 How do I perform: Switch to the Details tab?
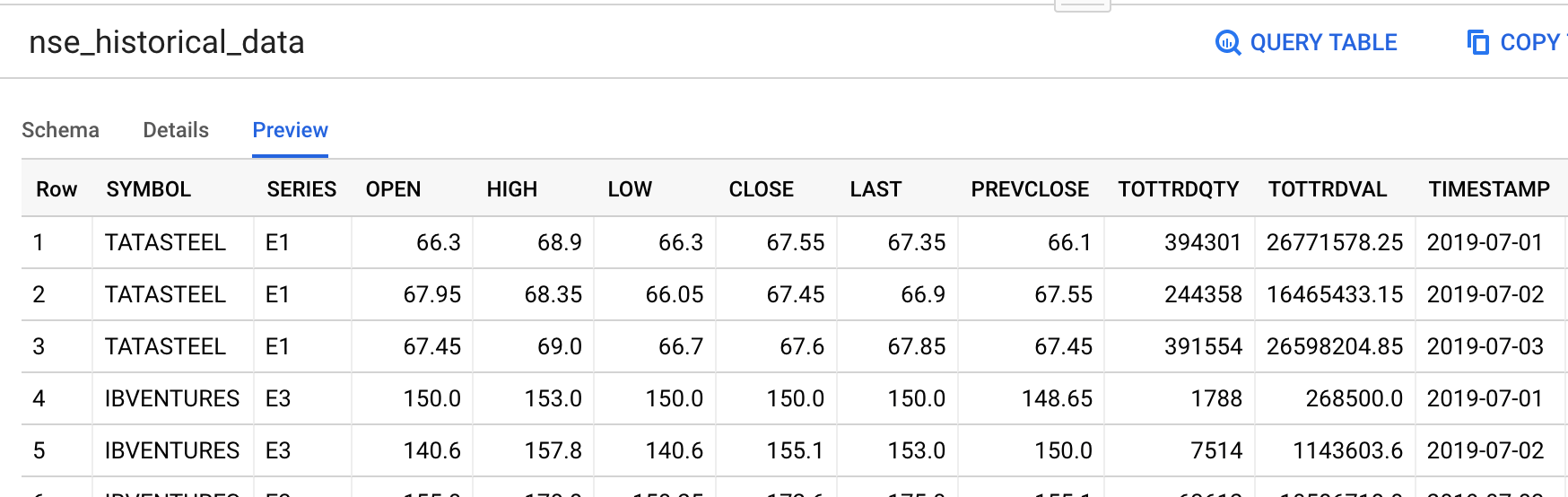(176, 130)
